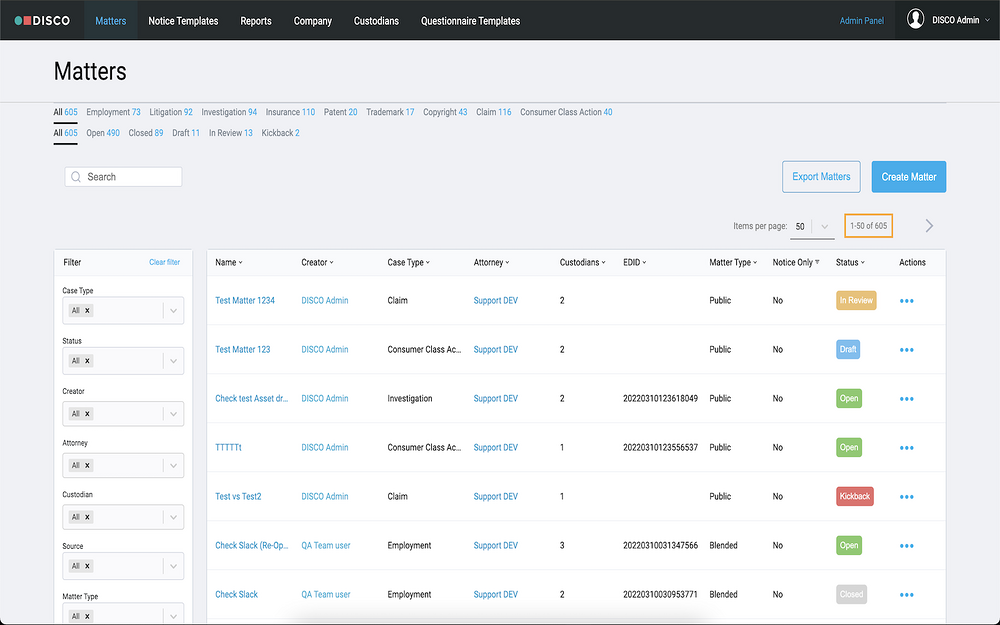Open actions menu for Check test Asset row

coord(906,399)
